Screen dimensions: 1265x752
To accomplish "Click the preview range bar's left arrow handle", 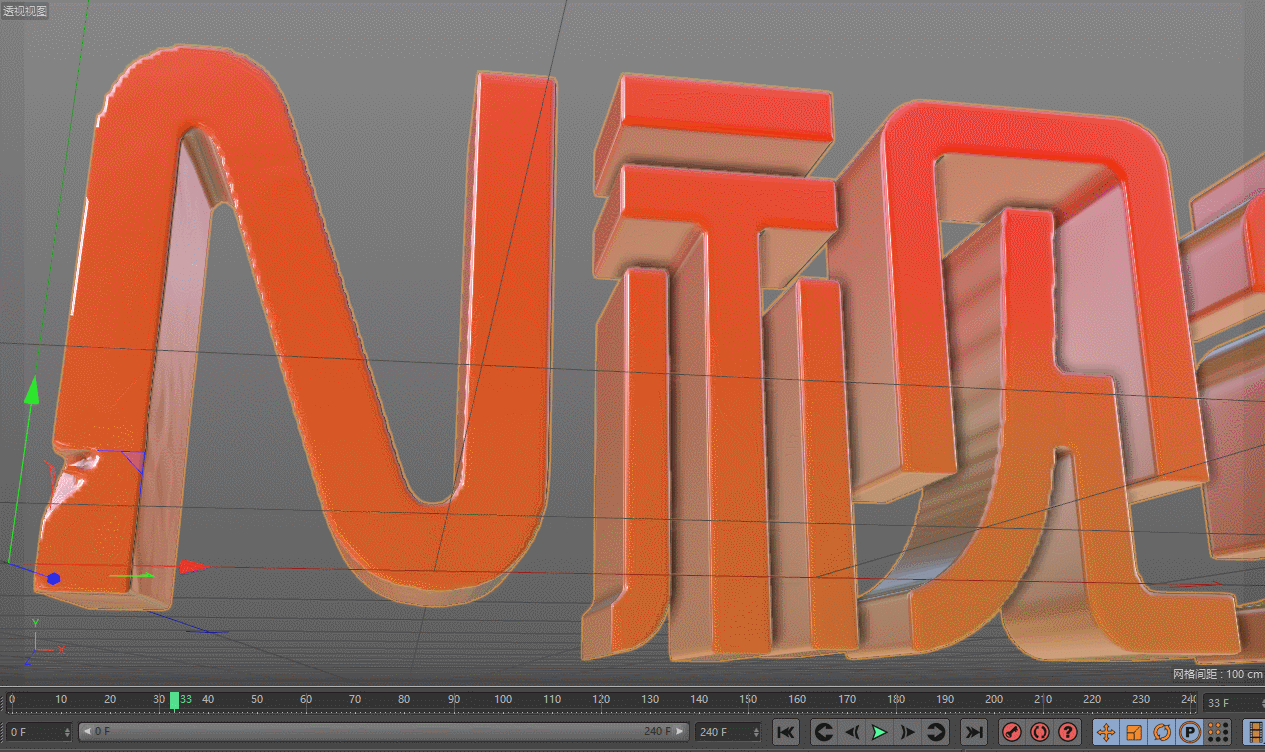I will (86, 732).
